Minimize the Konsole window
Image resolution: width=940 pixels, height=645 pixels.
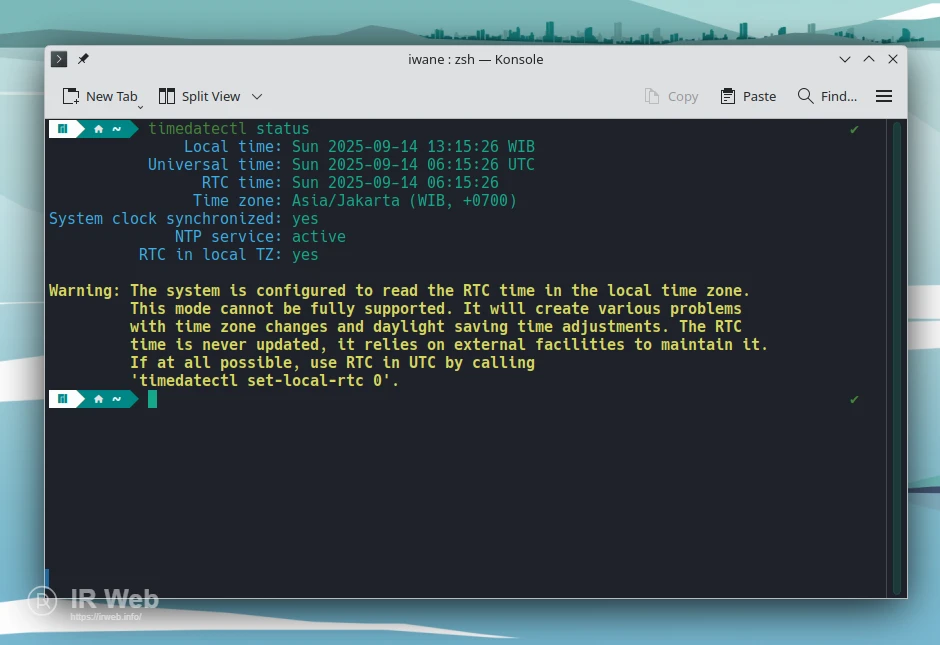845,59
